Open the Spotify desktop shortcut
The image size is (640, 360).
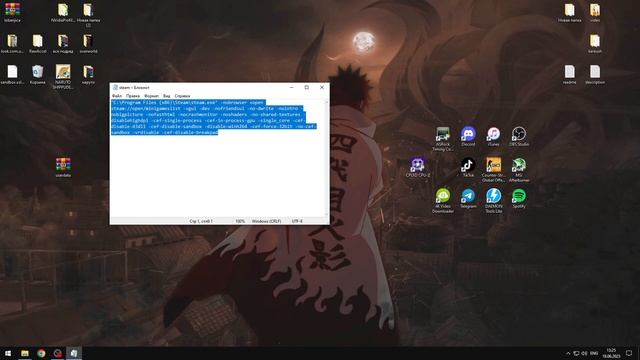pyautogui.click(x=519, y=198)
